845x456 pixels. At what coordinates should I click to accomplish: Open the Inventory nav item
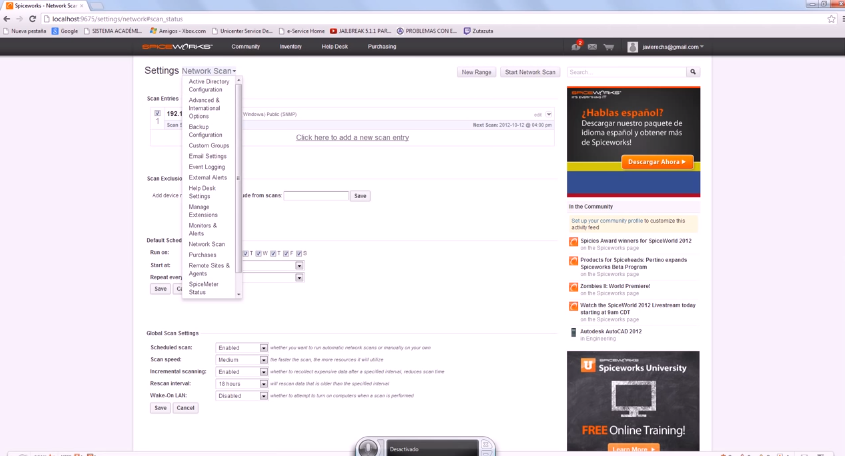290,47
